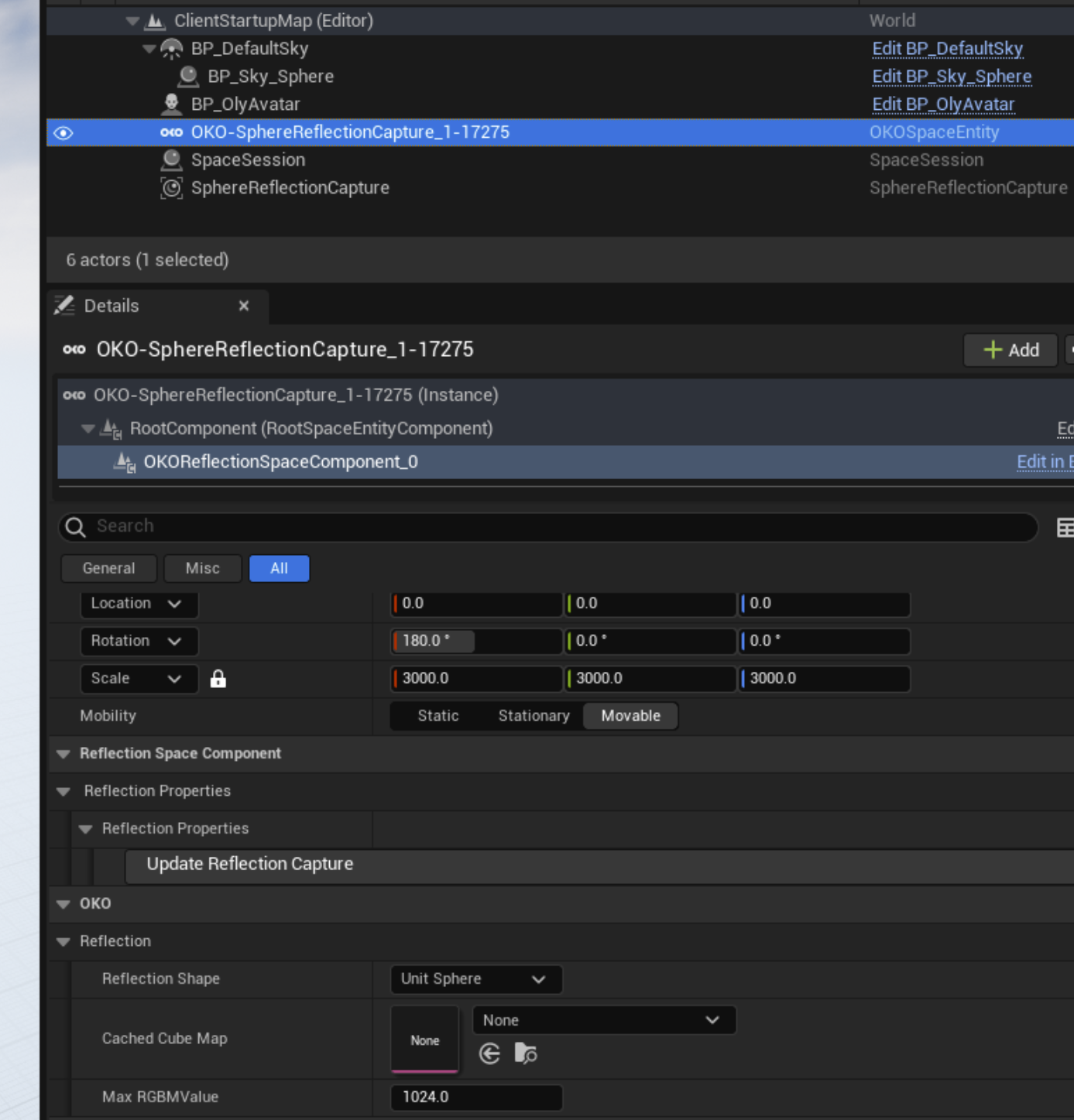Collapse the OKO section
1074x1120 pixels.
click(x=63, y=904)
